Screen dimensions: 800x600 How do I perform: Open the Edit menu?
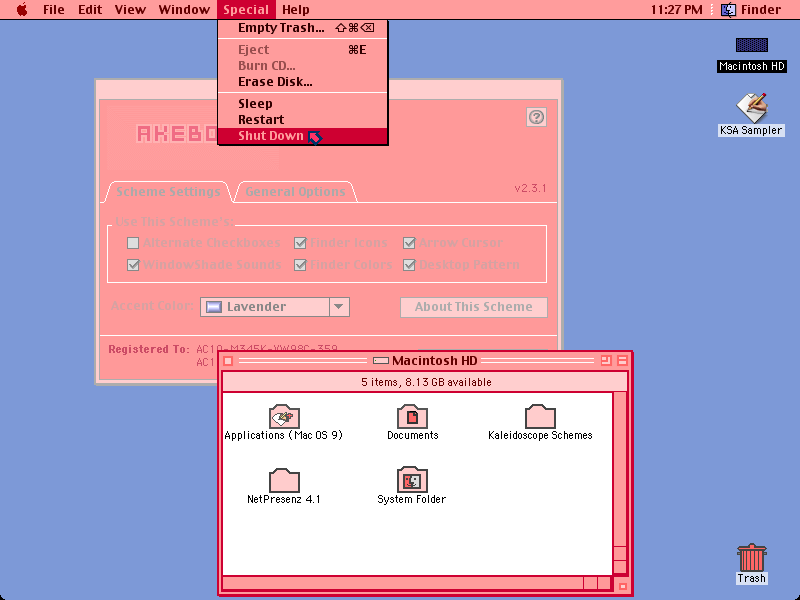point(90,9)
